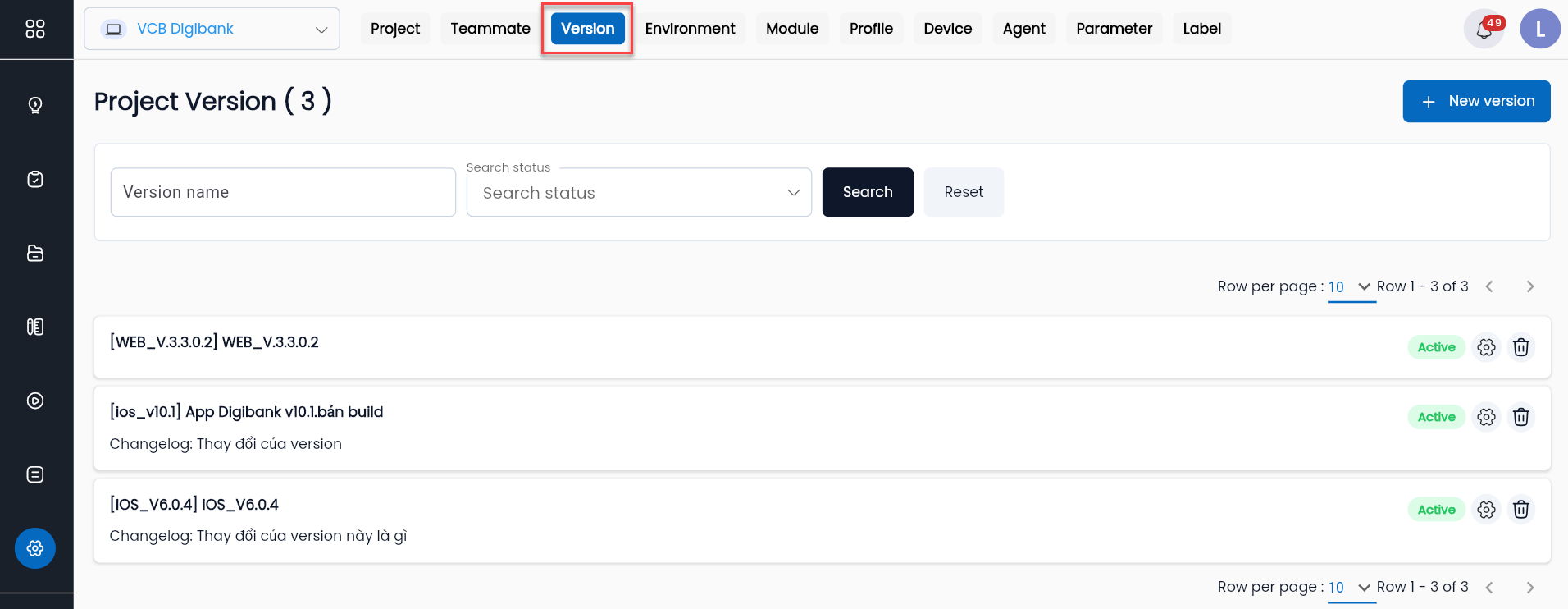The image size is (1568, 609).
Task: Open the user avatar L menu
Action: tap(1540, 30)
